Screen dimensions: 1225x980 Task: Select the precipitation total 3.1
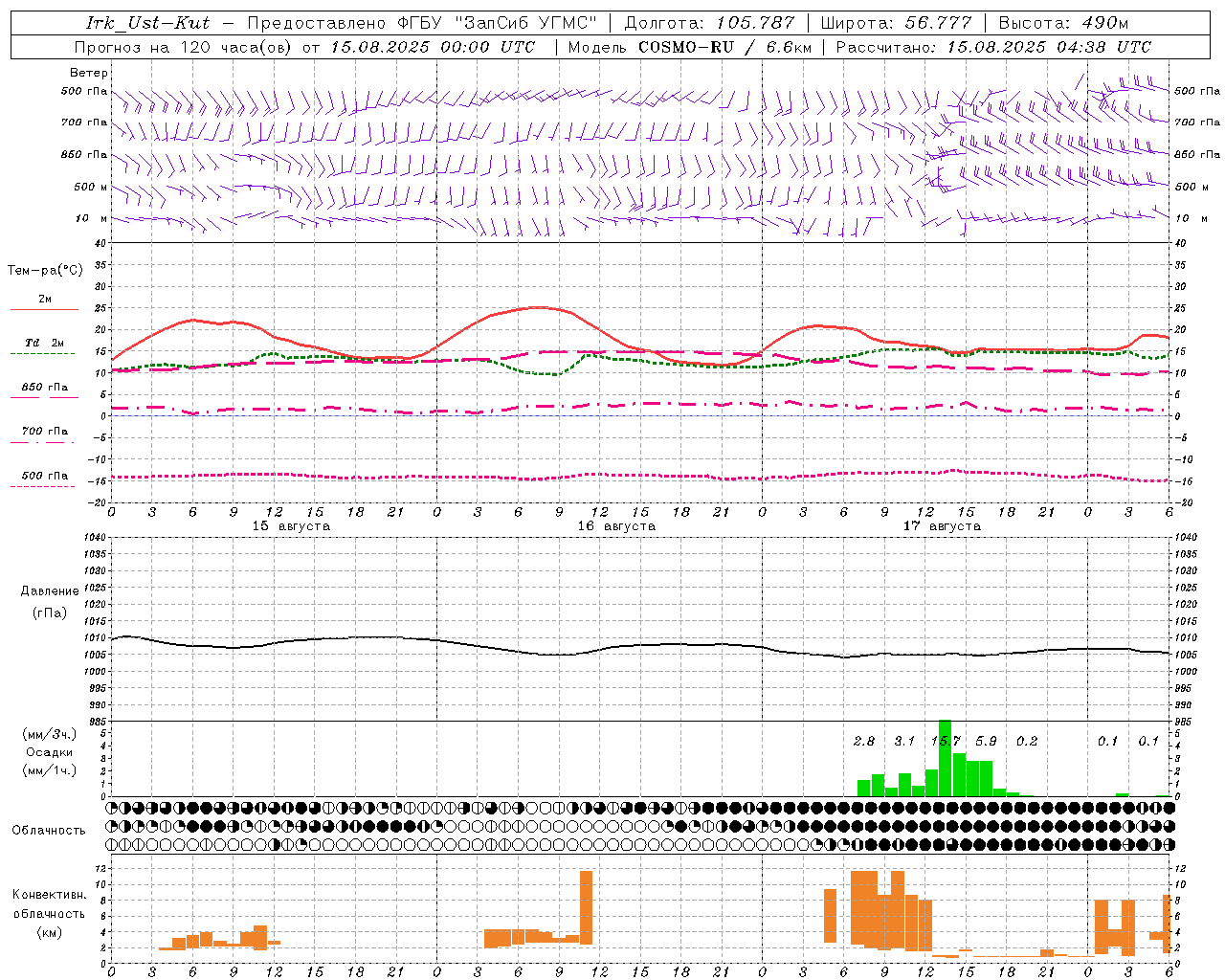(x=904, y=742)
